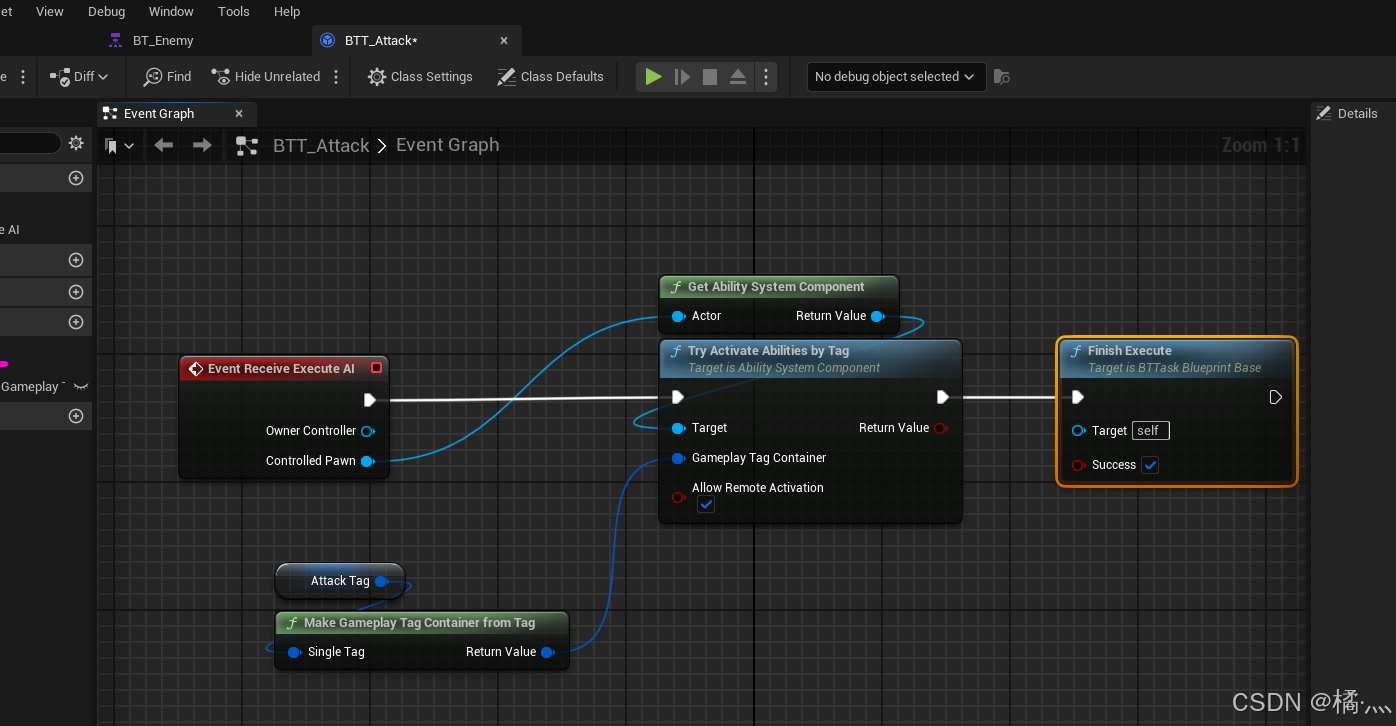This screenshot has height=726, width=1396.
Task: Click the Eject button in the play controls
Action: point(738,77)
